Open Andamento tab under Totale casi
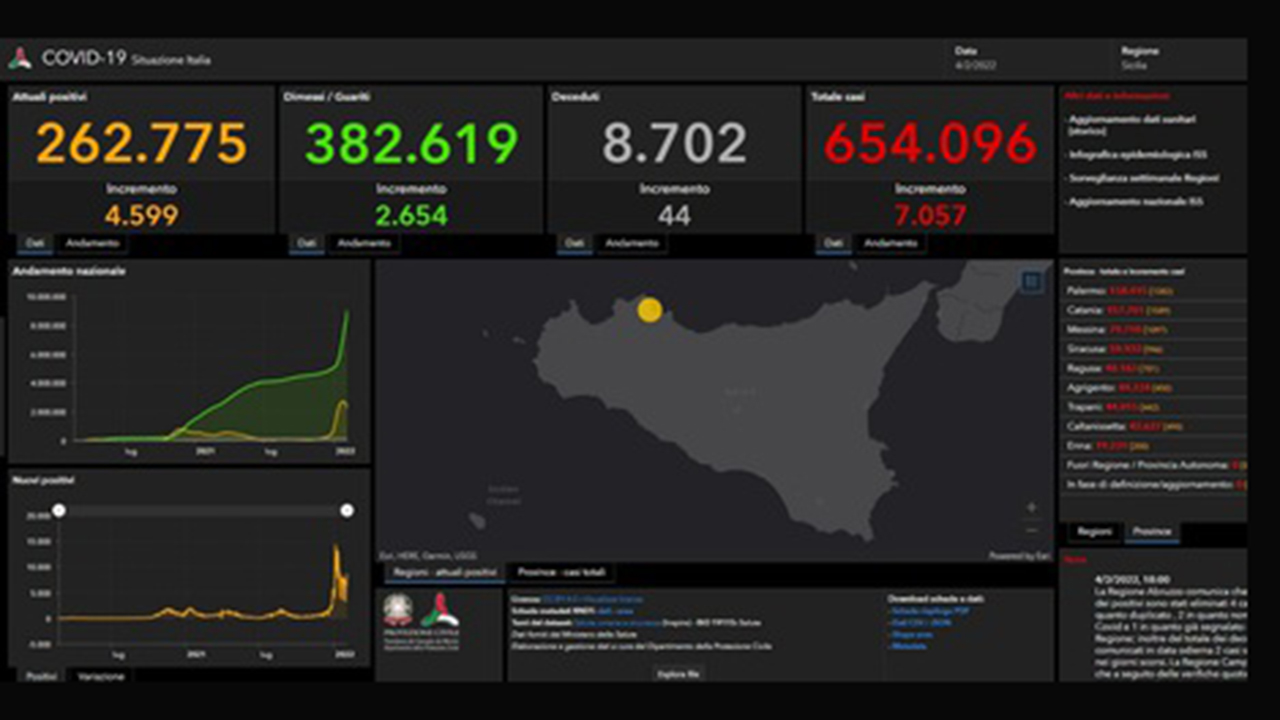 890,243
